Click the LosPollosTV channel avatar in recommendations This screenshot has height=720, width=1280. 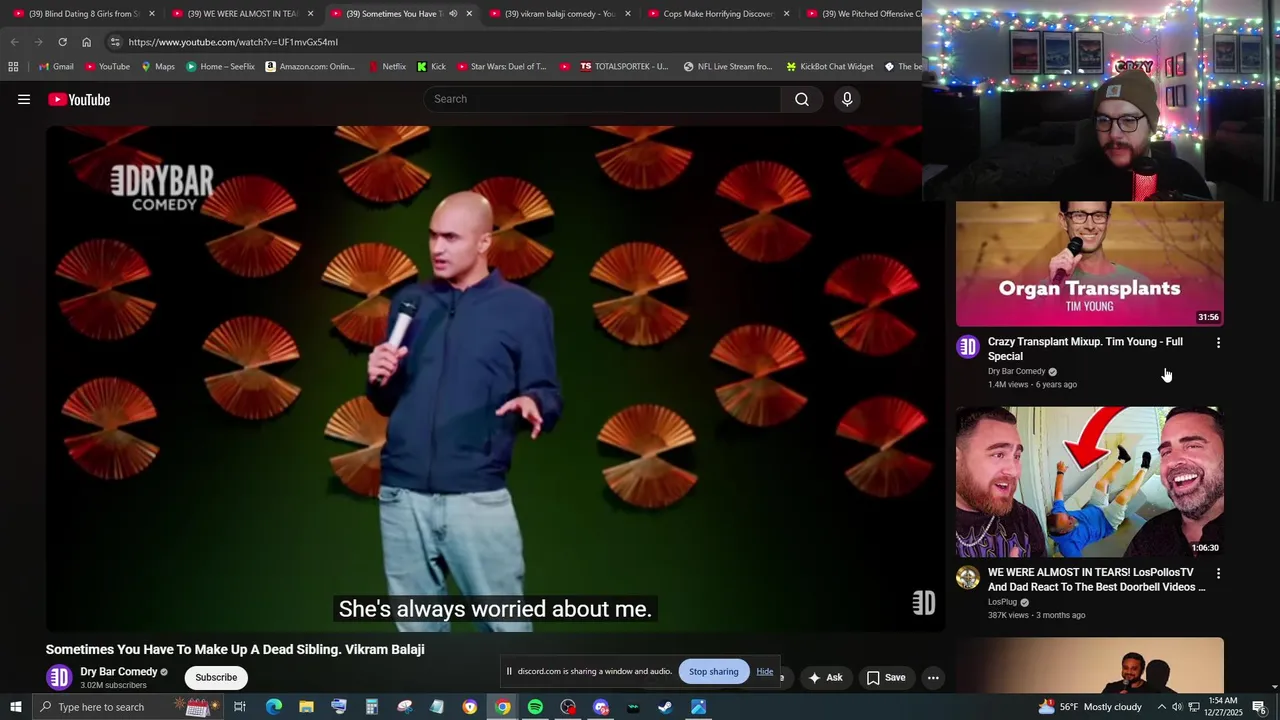pyautogui.click(x=967, y=577)
